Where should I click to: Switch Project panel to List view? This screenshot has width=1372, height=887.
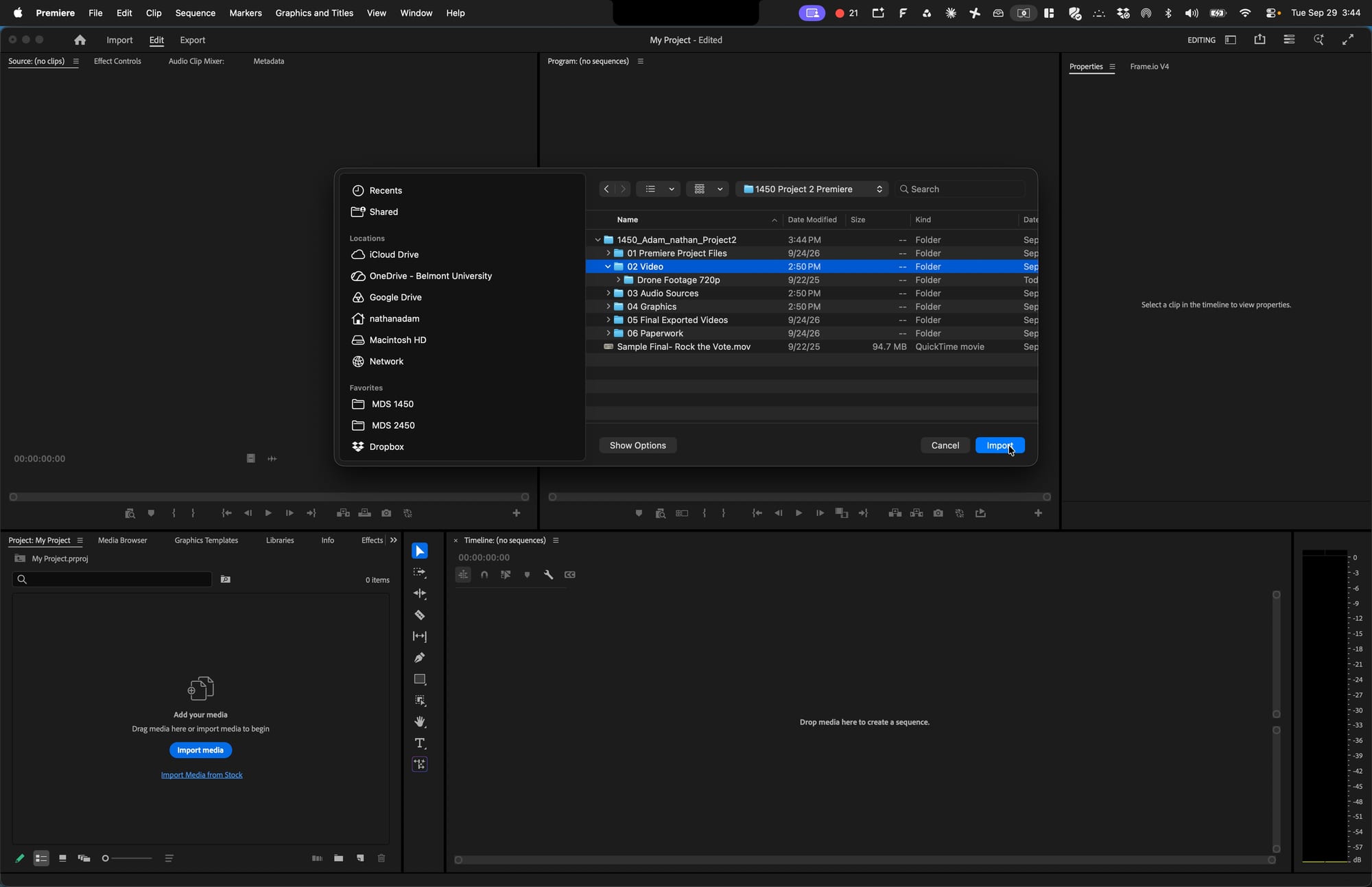coord(41,858)
